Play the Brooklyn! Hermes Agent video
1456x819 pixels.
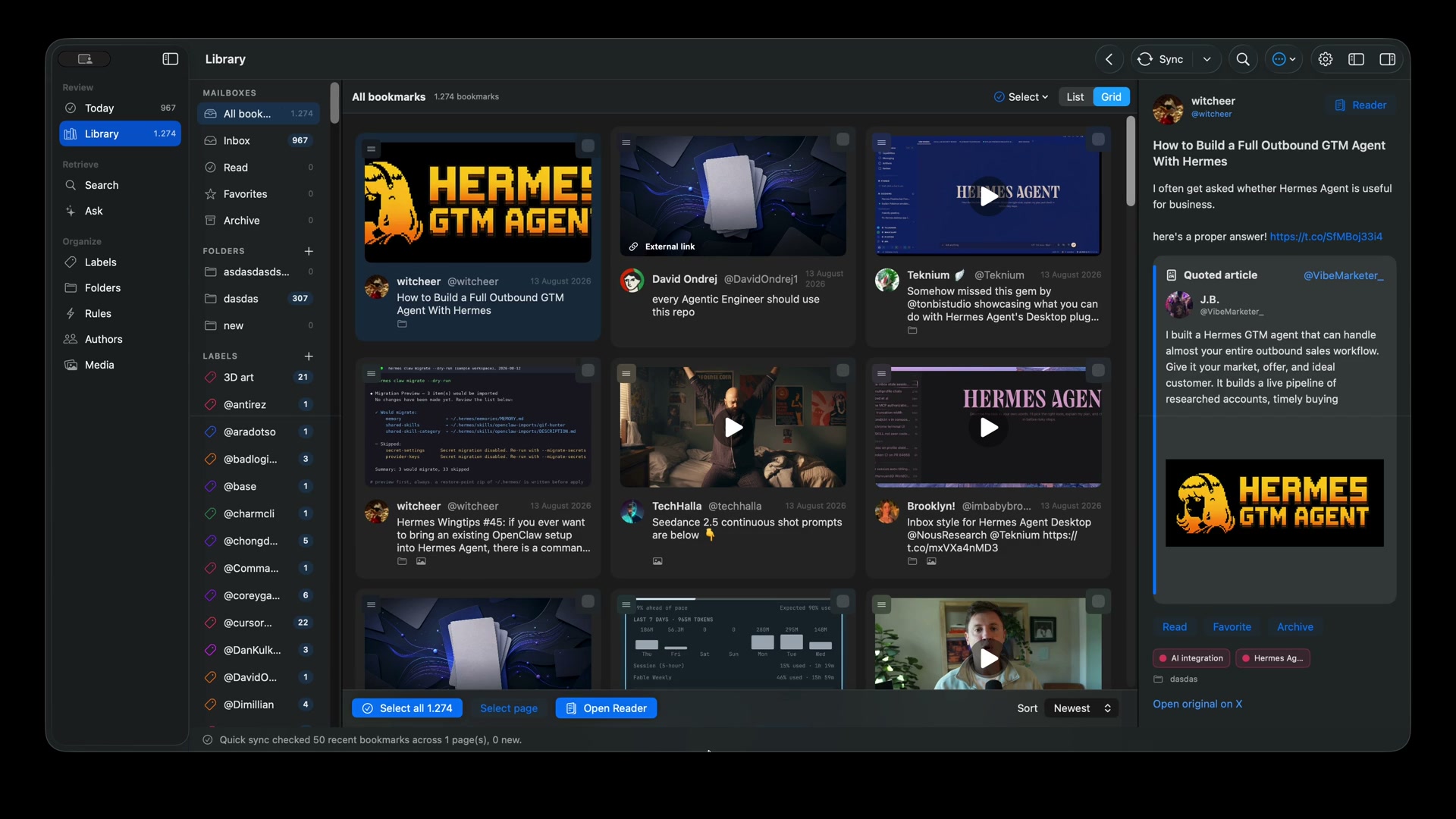tap(988, 428)
